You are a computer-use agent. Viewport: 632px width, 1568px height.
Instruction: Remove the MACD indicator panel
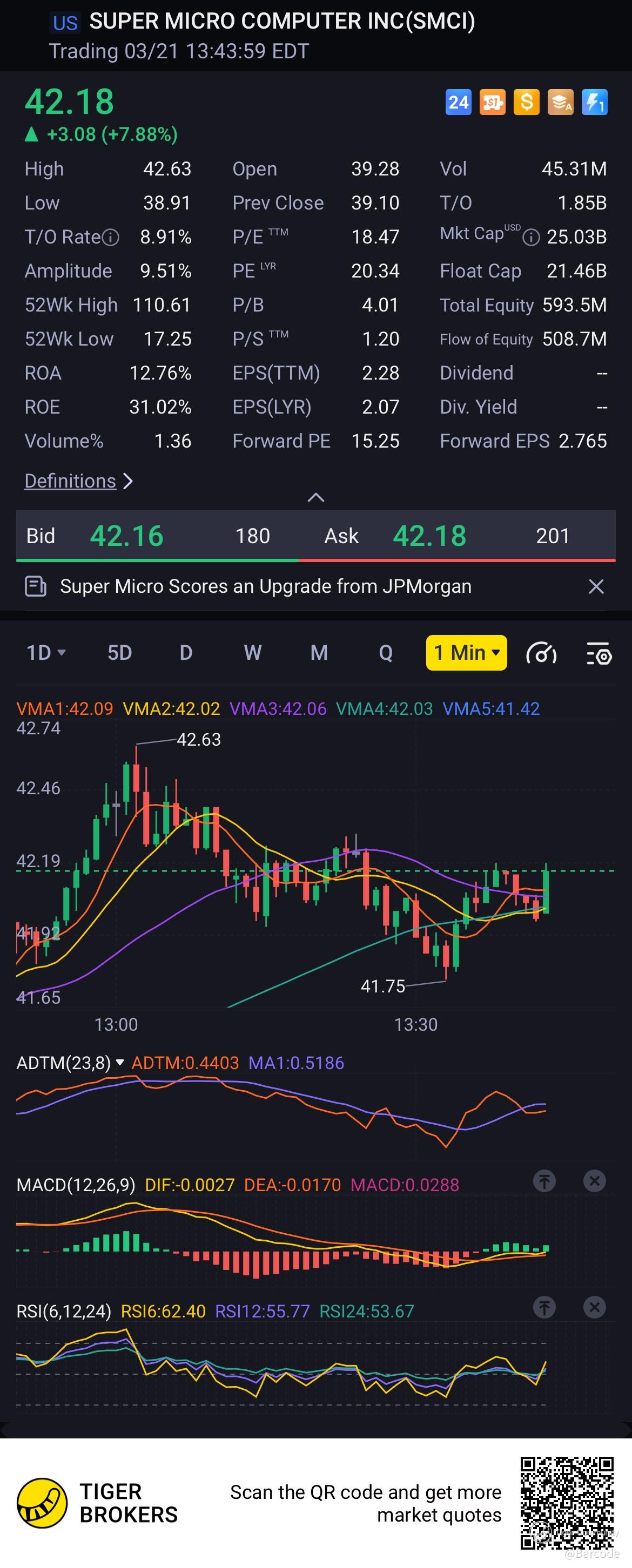(595, 1181)
